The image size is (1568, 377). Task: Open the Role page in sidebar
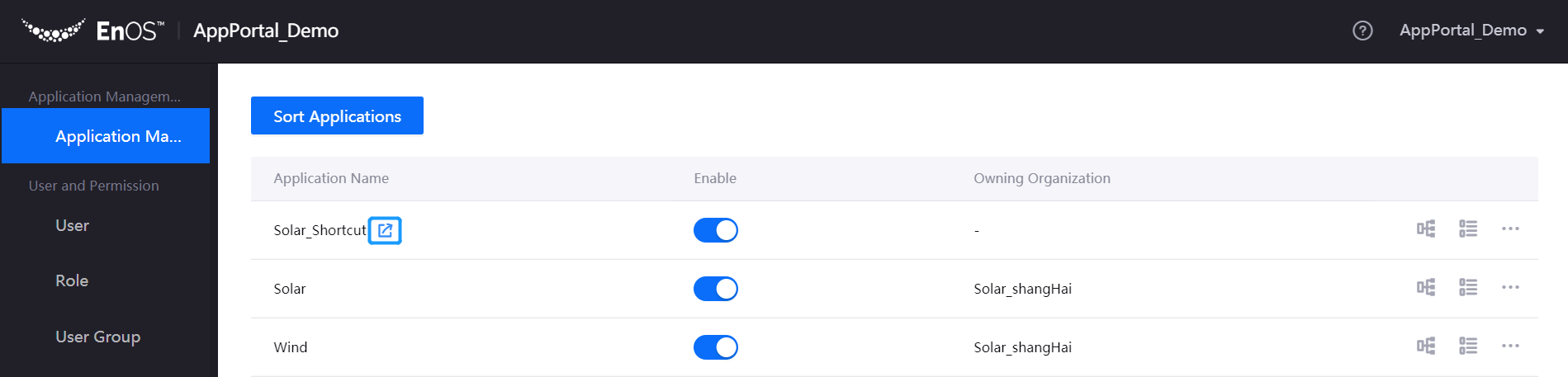point(72,280)
